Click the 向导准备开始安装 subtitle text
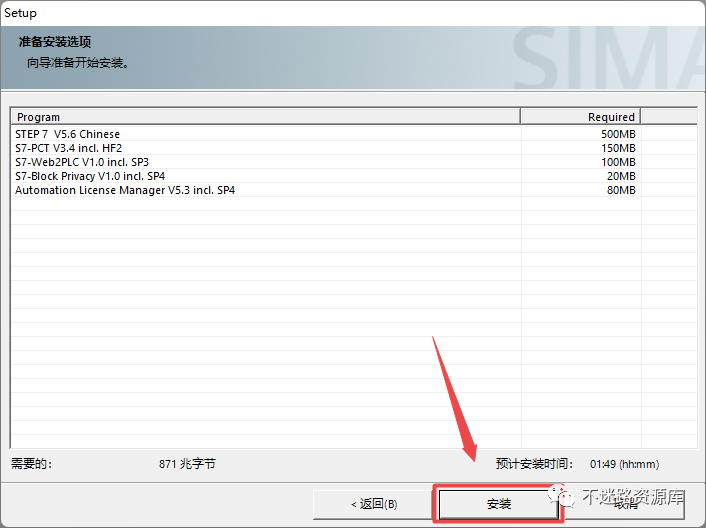This screenshot has height=528, width=706. click(x=78, y=63)
